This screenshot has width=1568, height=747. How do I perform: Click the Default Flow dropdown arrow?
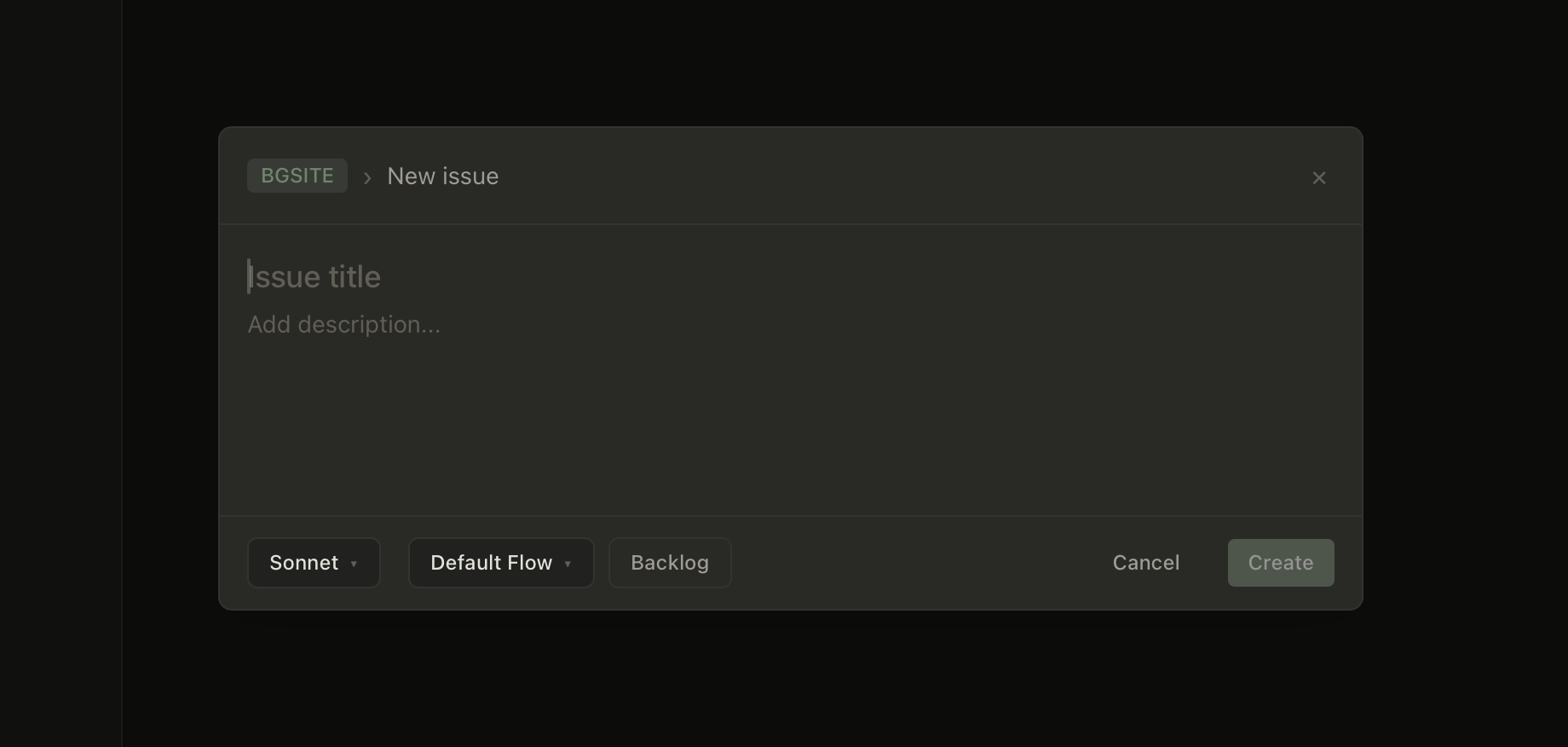pos(568,563)
